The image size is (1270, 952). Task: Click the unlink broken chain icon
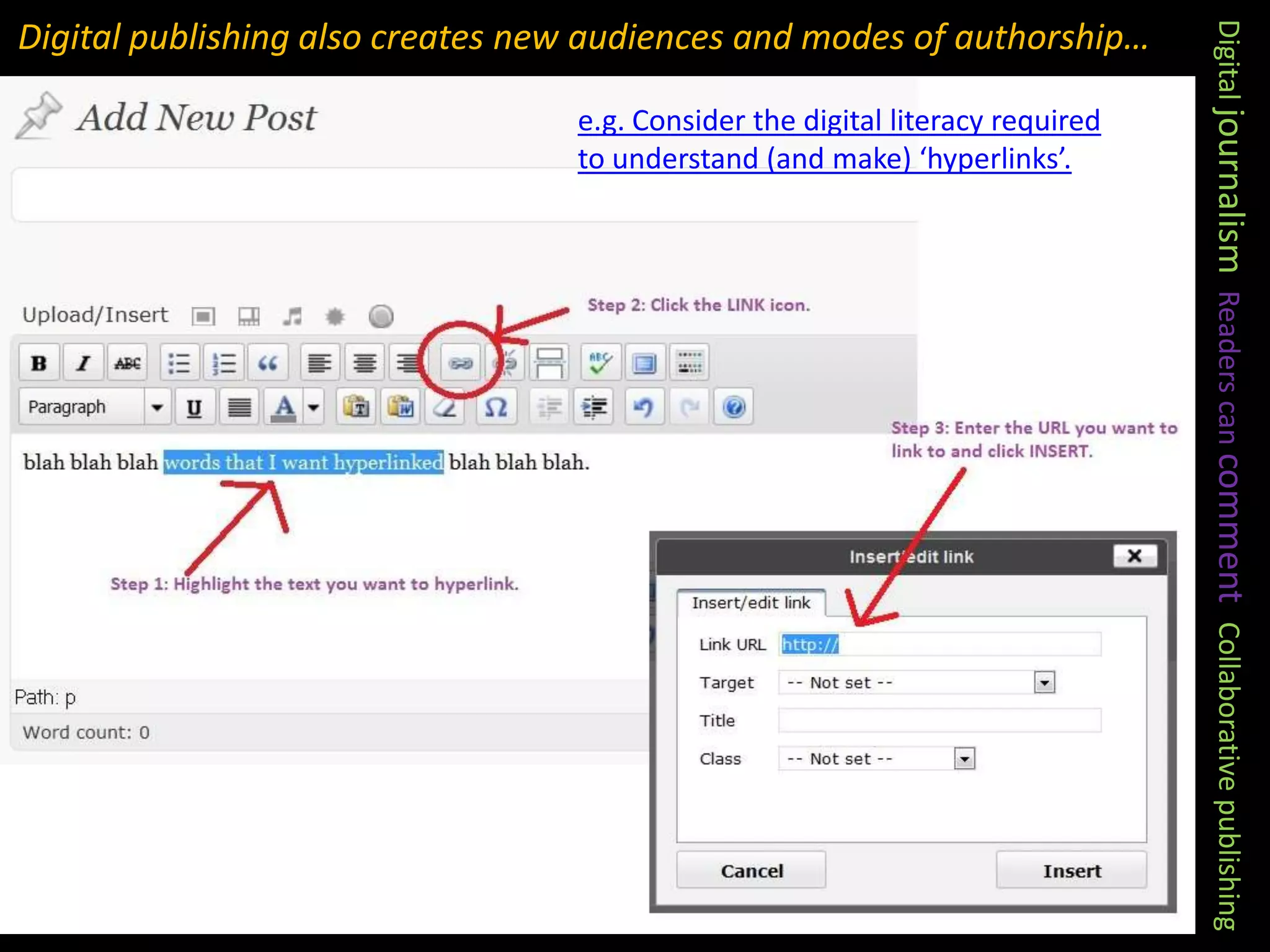click(x=506, y=363)
